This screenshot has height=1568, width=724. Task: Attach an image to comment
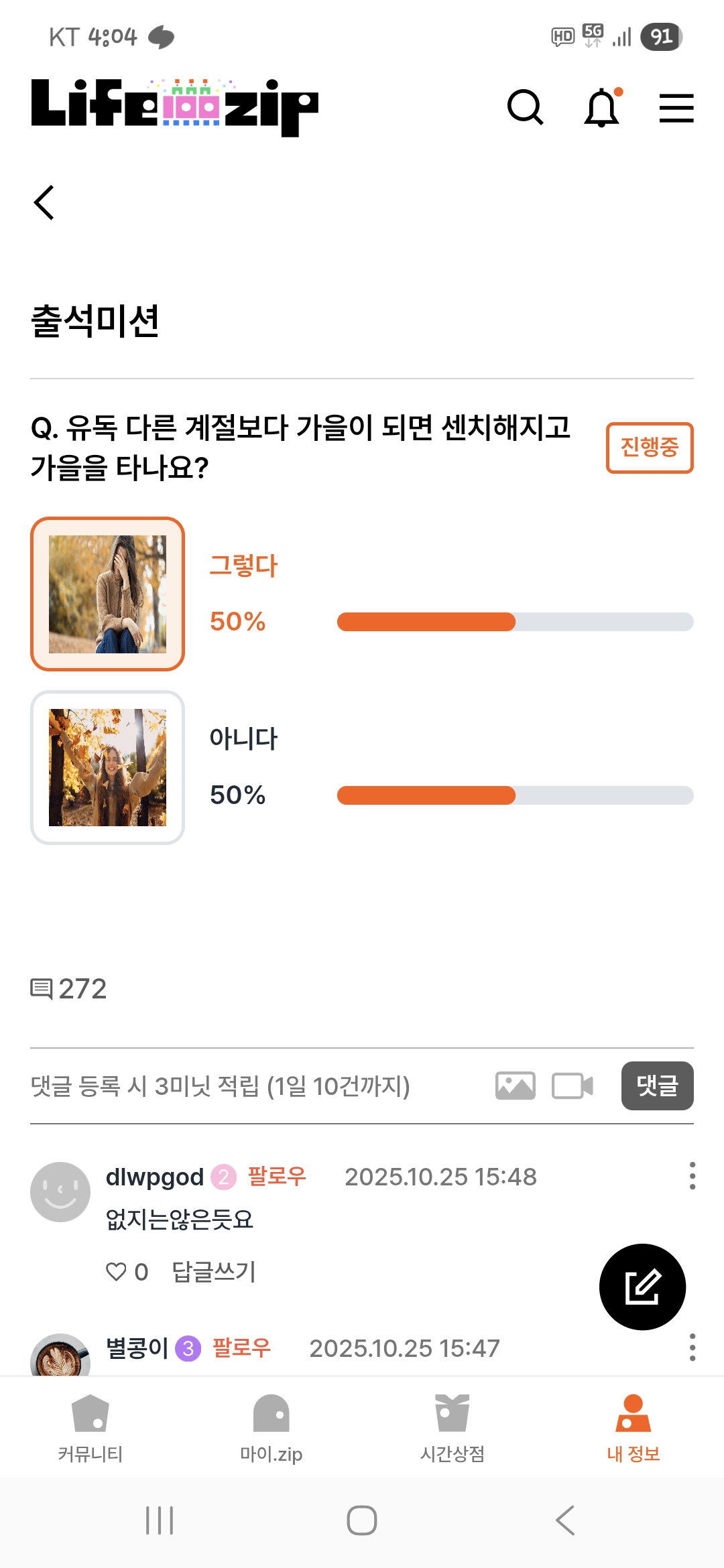coord(515,1086)
